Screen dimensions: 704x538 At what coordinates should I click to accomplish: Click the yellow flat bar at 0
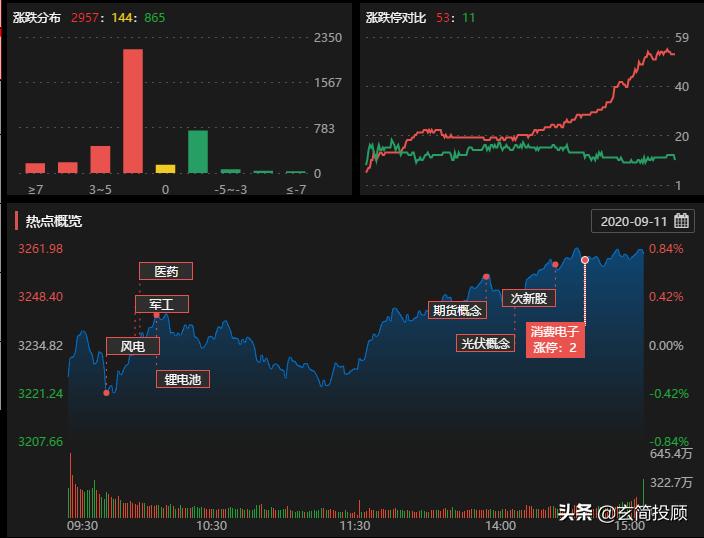(166, 169)
